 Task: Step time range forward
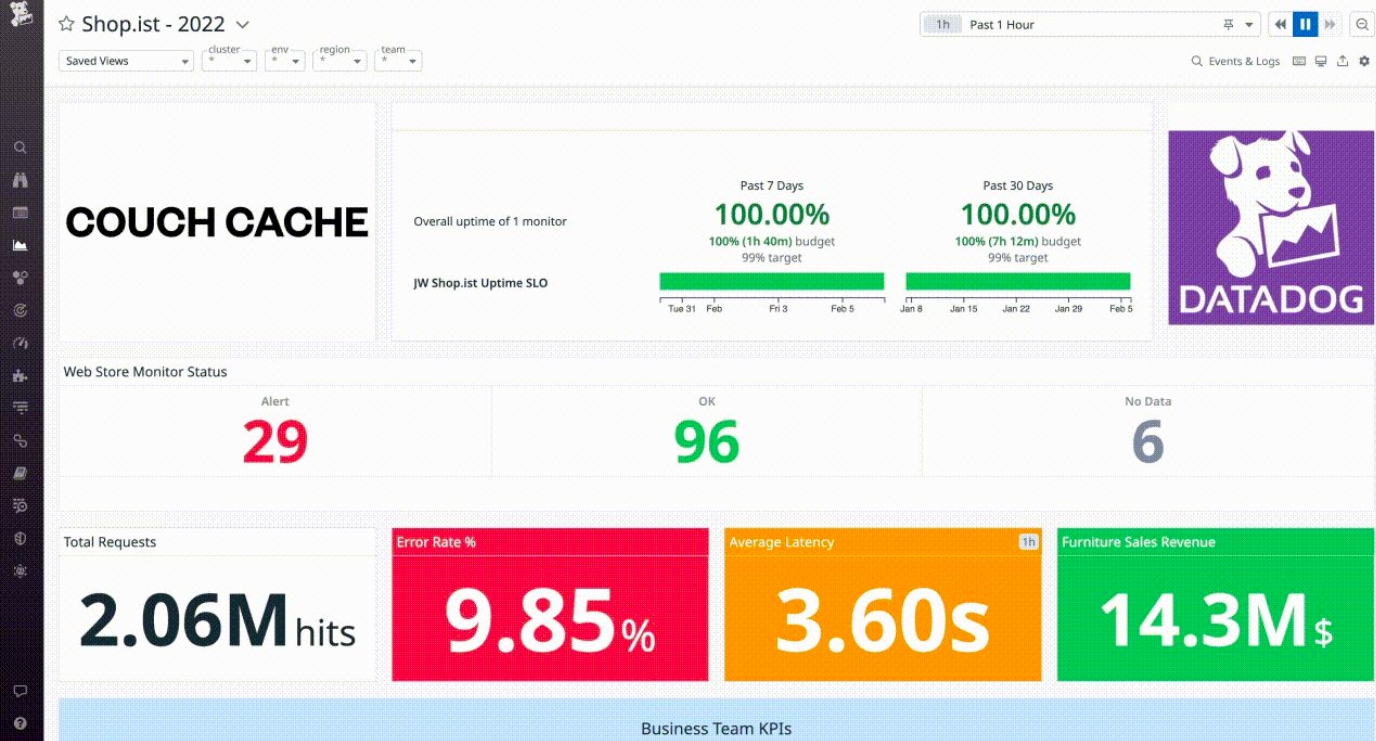coord(1330,25)
